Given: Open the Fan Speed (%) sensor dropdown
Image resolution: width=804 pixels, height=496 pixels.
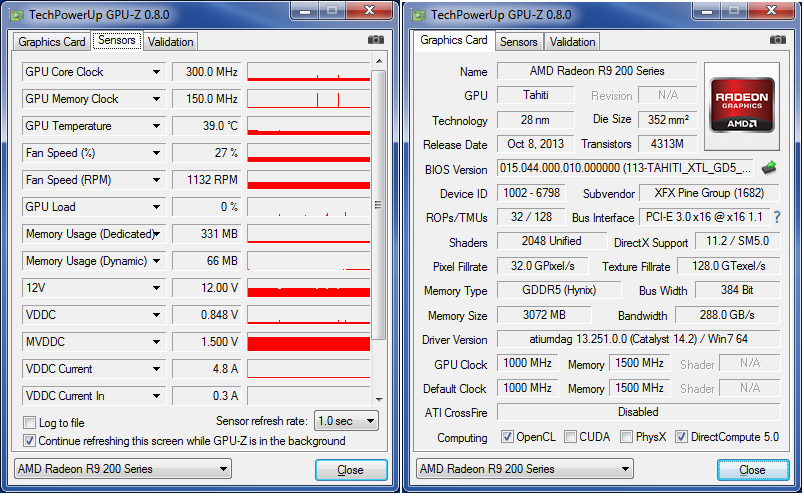Looking at the screenshot, I should pyautogui.click(x=156, y=153).
